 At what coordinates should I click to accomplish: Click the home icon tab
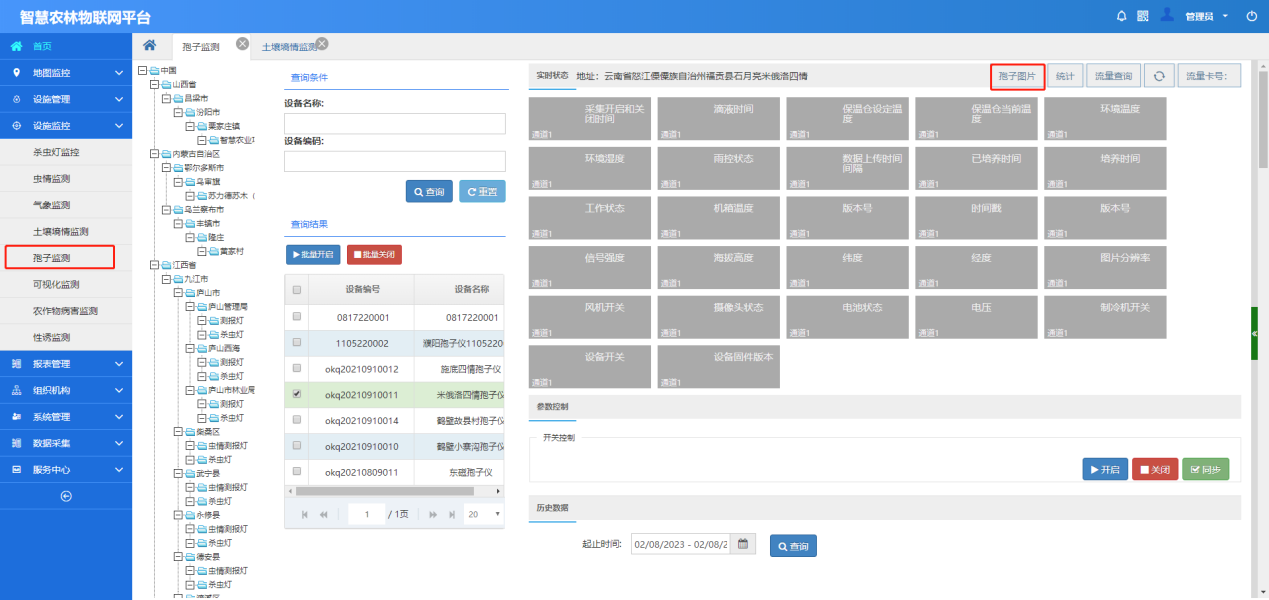(149, 45)
